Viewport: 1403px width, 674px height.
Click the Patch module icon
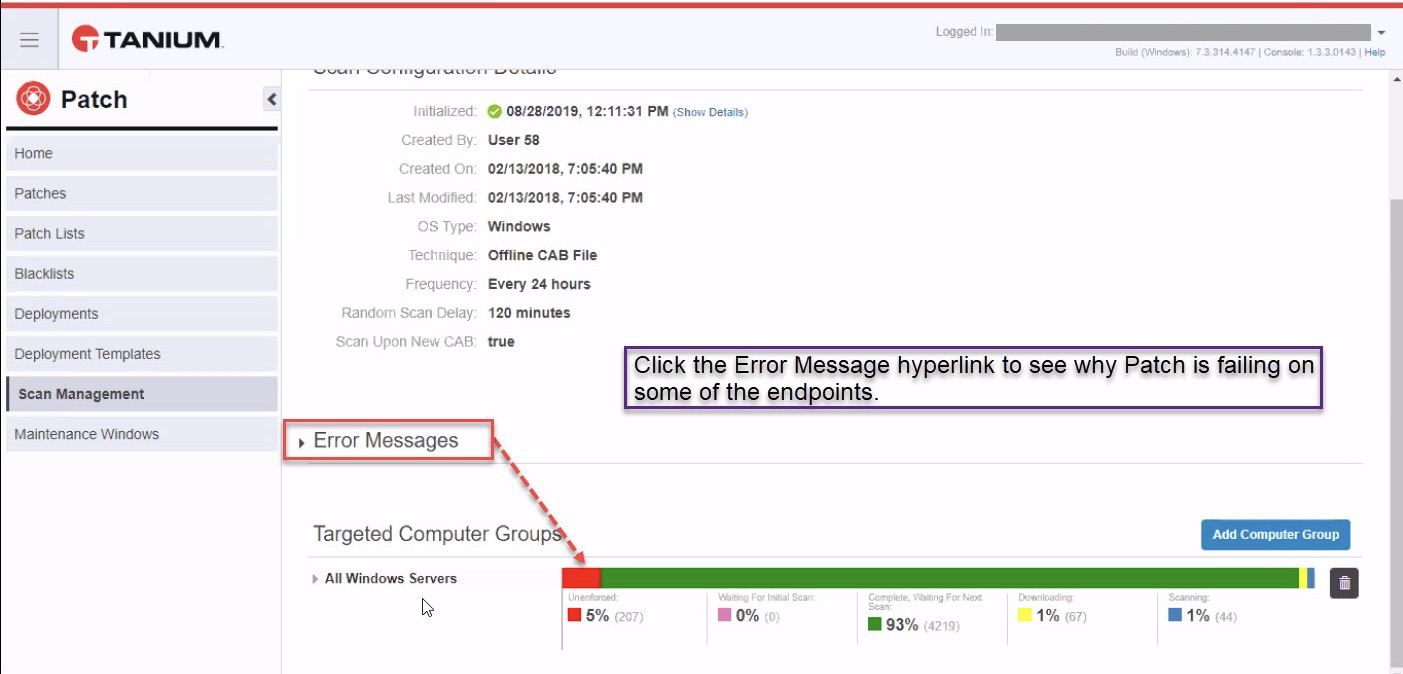point(33,99)
